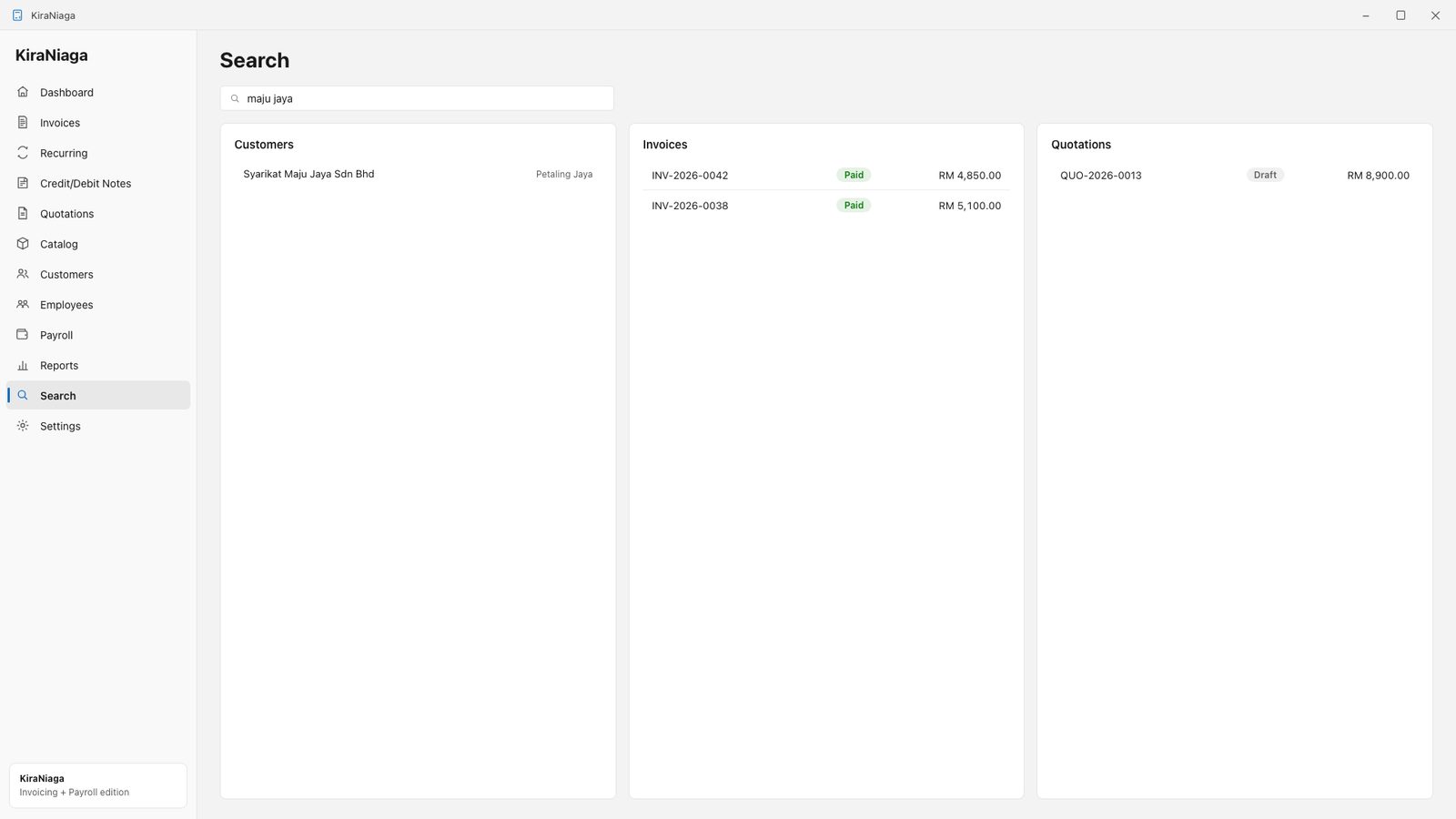1456x819 pixels.
Task: Navigate to Quotations in sidebar
Action: tap(98, 214)
